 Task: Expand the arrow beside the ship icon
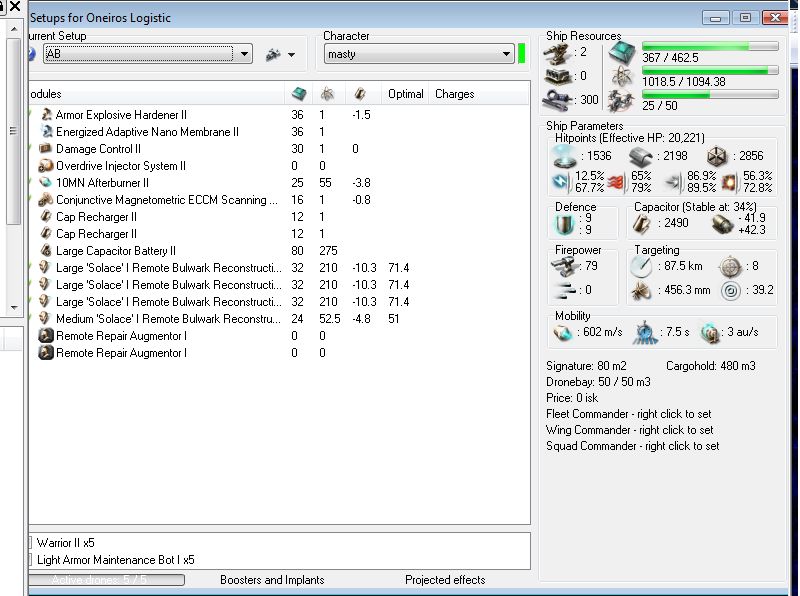click(291, 55)
